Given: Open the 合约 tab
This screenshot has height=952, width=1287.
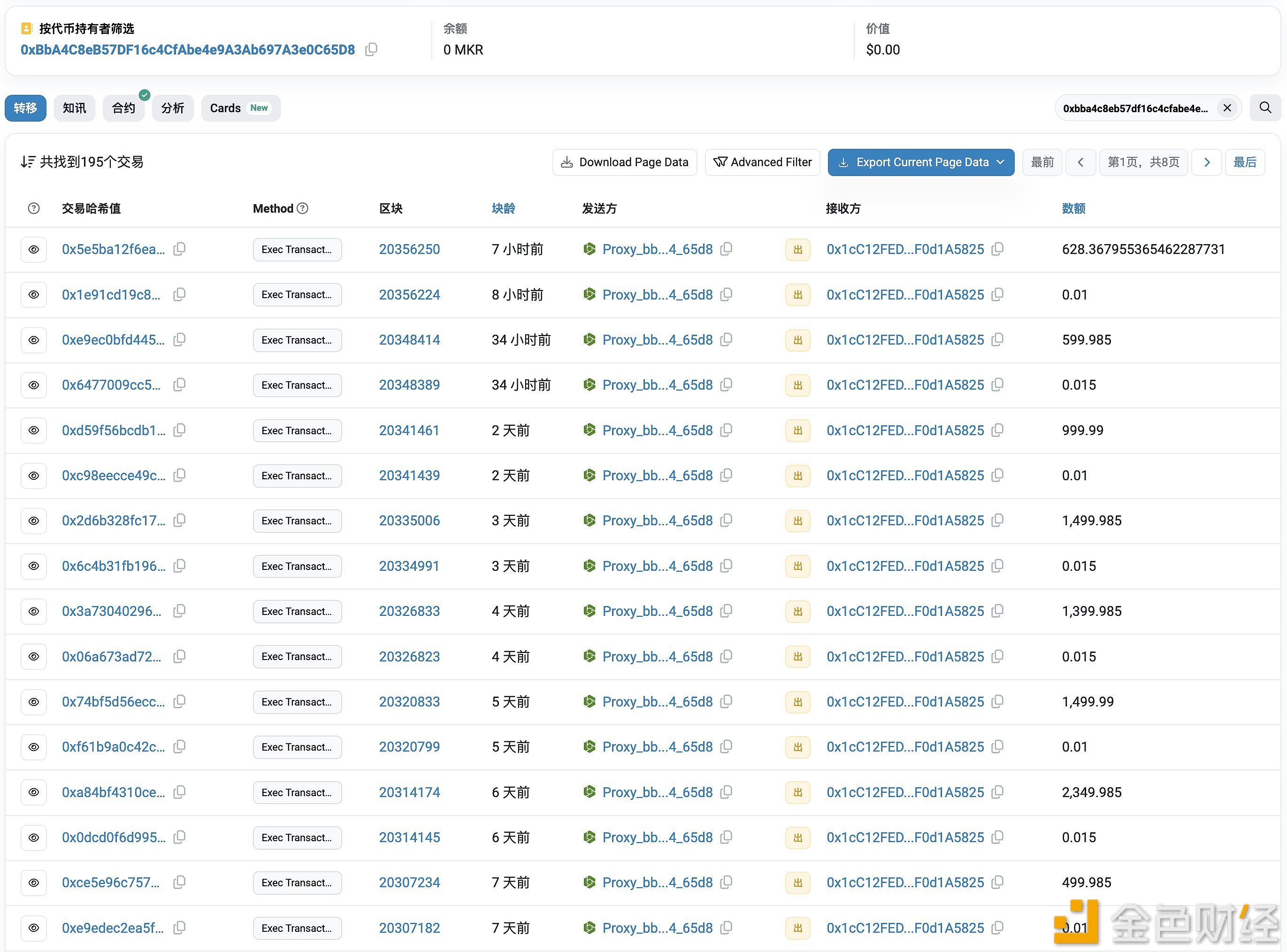Looking at the screenshot, I should [123, 108].
